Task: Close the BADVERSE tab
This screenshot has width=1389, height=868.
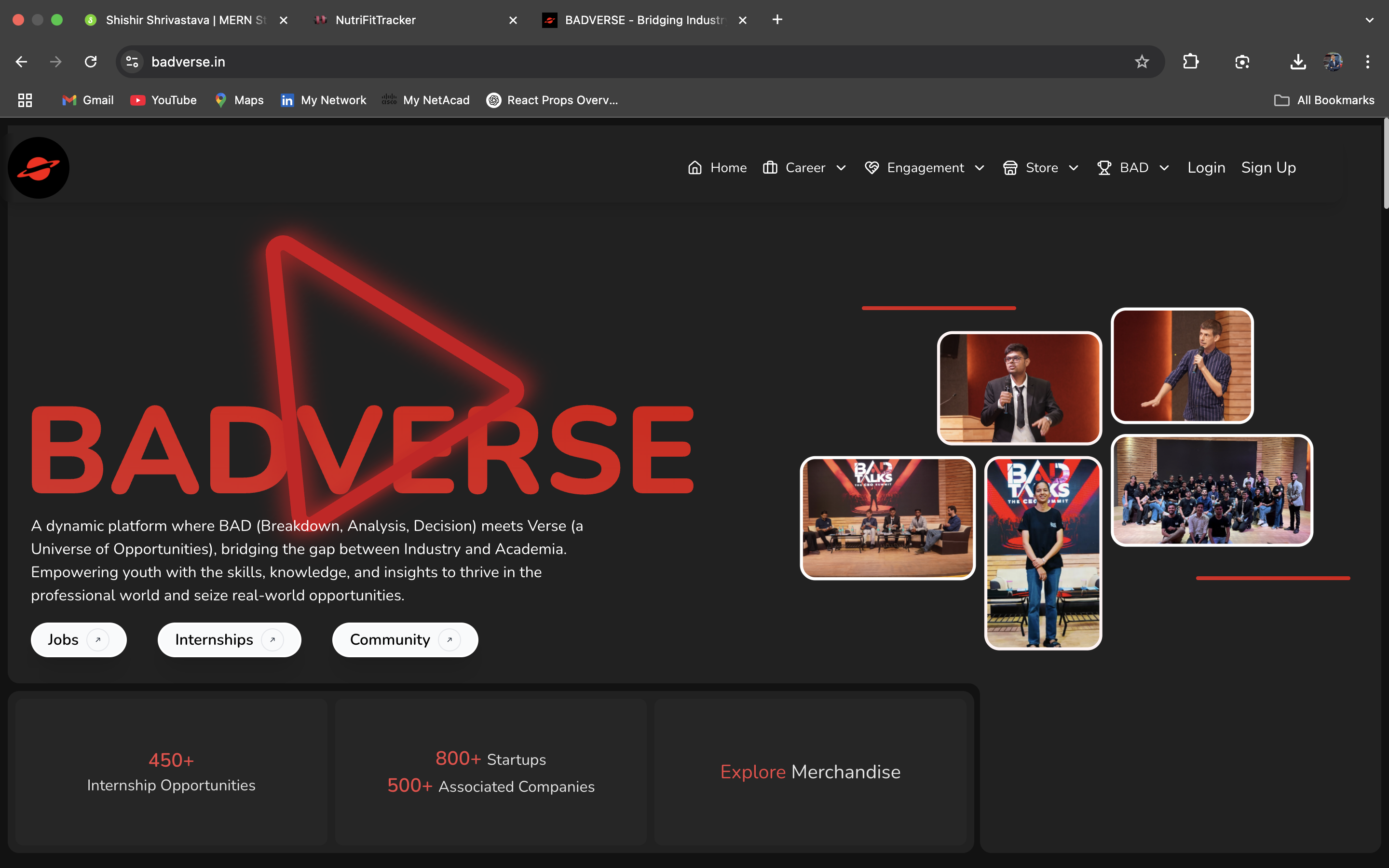Action: tap(743, 20)
